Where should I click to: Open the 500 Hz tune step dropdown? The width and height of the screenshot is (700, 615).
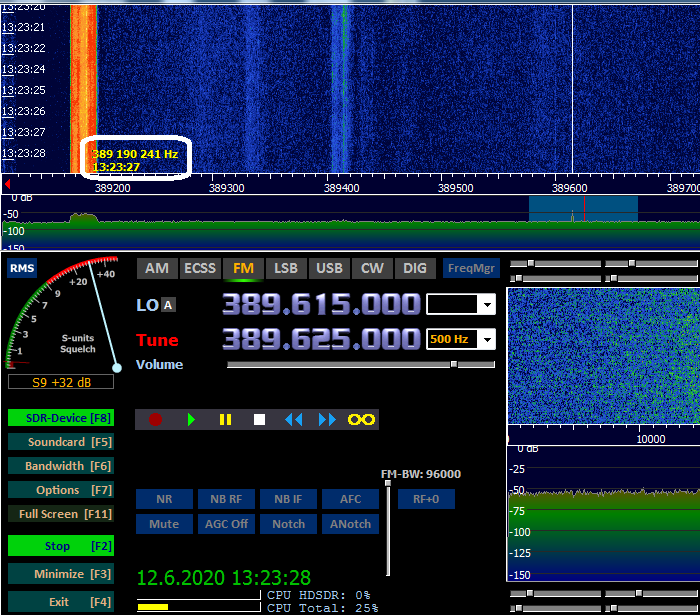(487, 340)
